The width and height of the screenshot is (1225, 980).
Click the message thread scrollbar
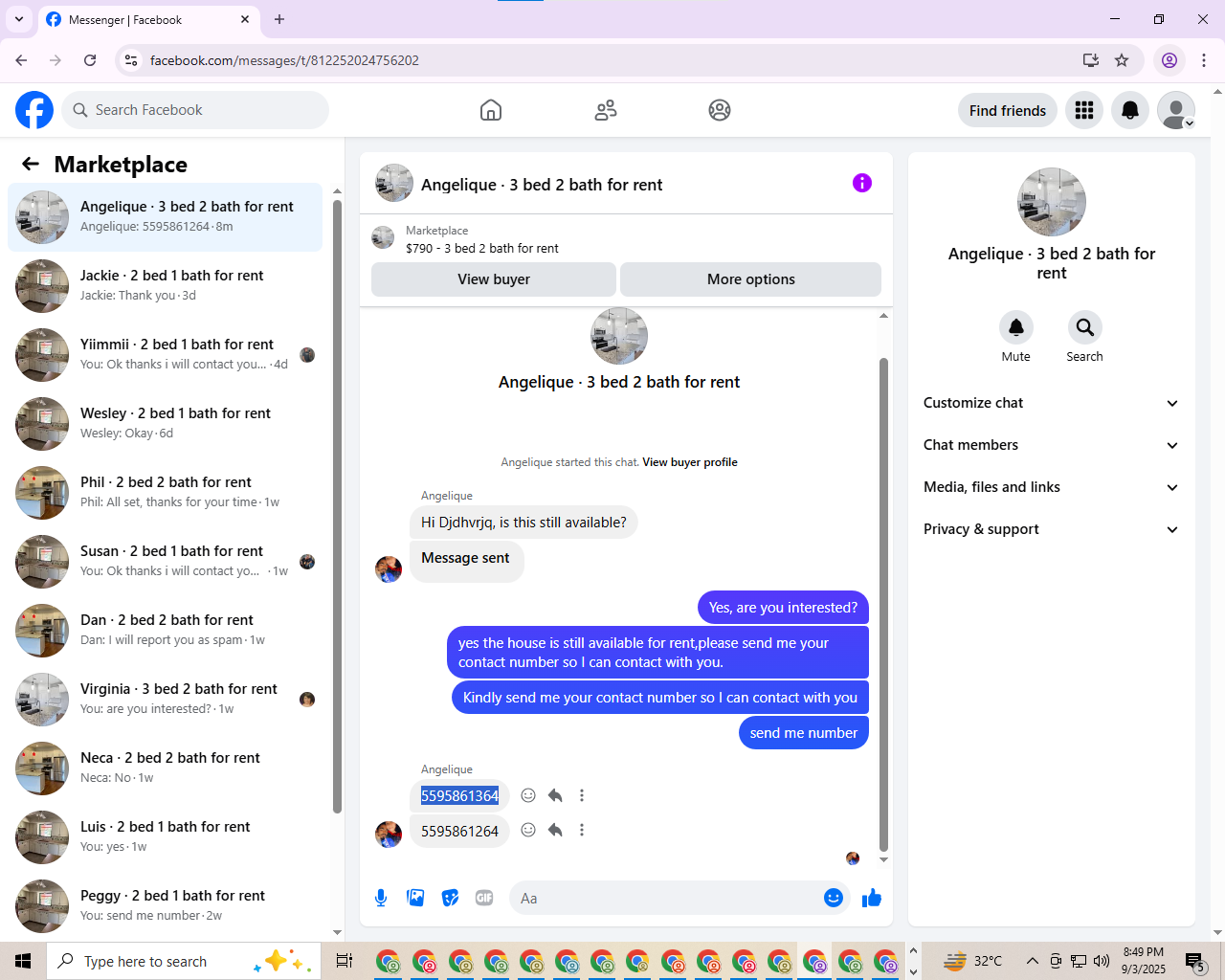pyautogui.click(x=883, y=605)
